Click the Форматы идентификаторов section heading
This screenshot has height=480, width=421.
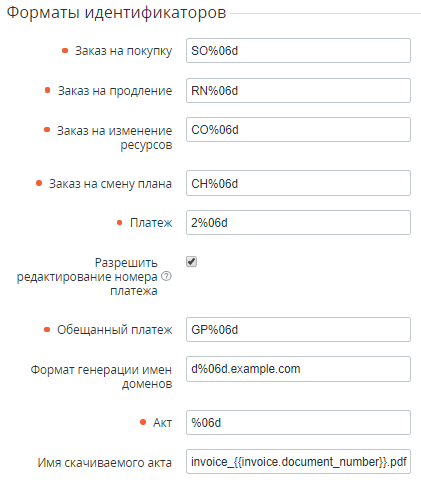coord(116,13)
